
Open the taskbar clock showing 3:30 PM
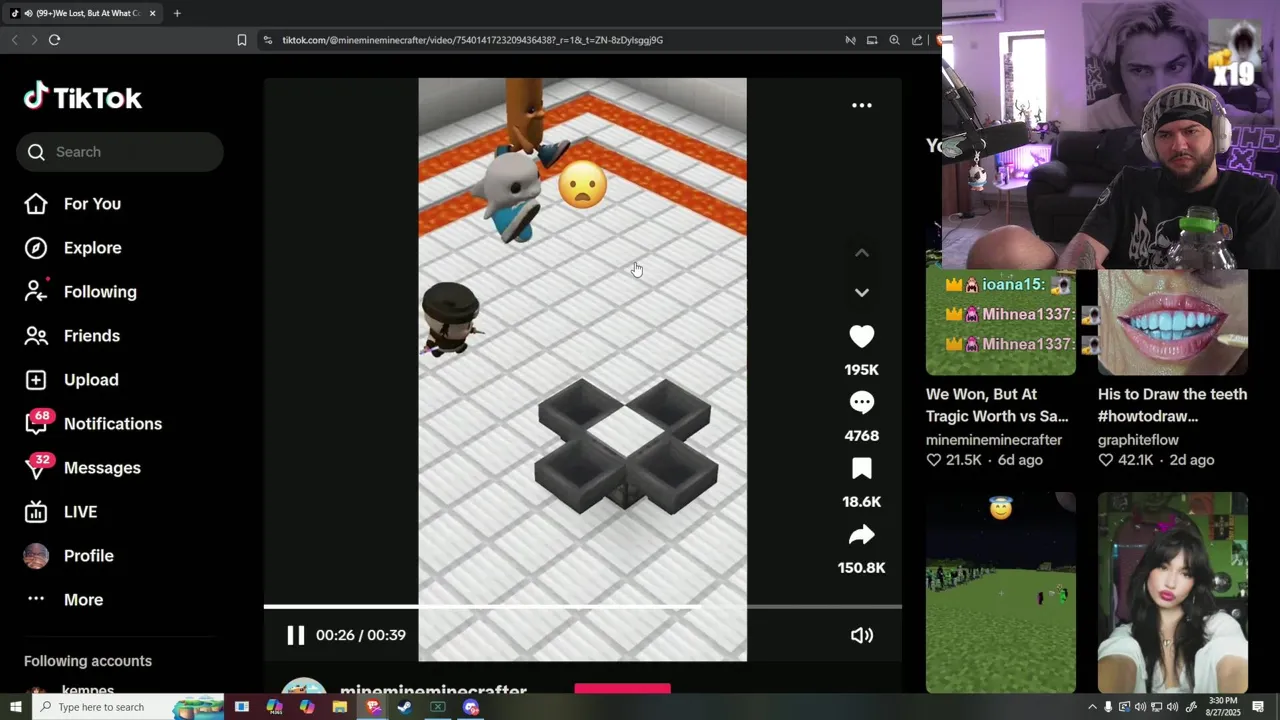(1224, 707)
